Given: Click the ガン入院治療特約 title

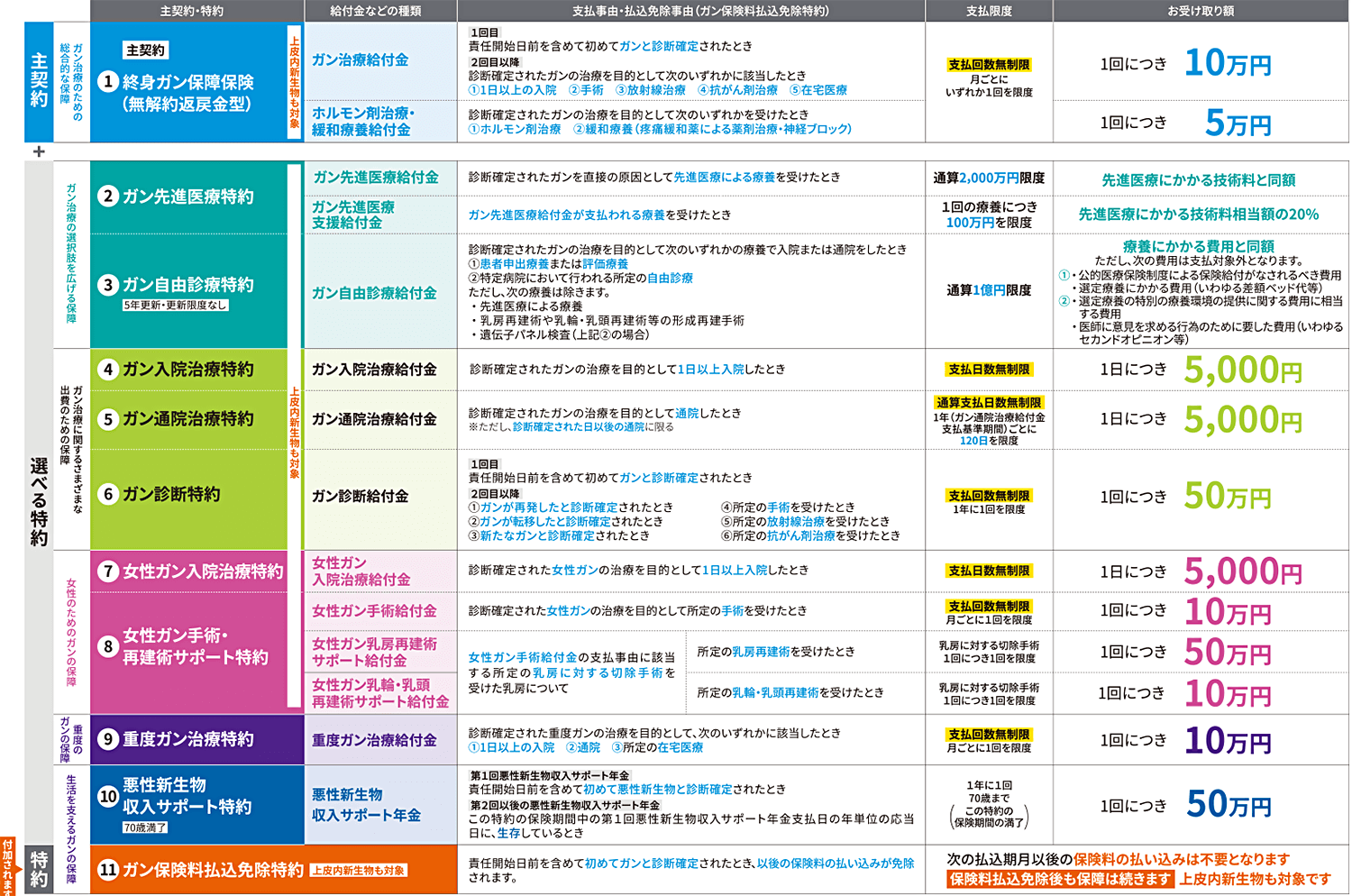Looking at the screenshot, I should click(x=188, y=369).
